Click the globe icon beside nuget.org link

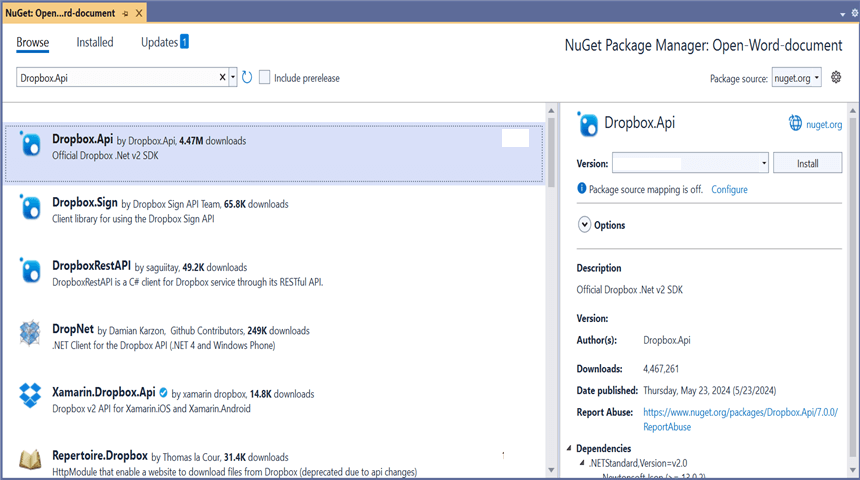click(x=795, y=123)
